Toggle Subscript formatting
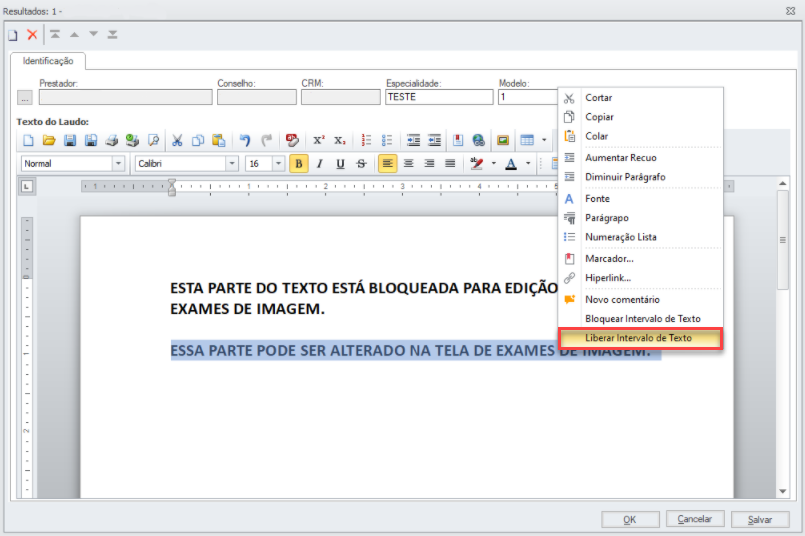 coord(340,140)
